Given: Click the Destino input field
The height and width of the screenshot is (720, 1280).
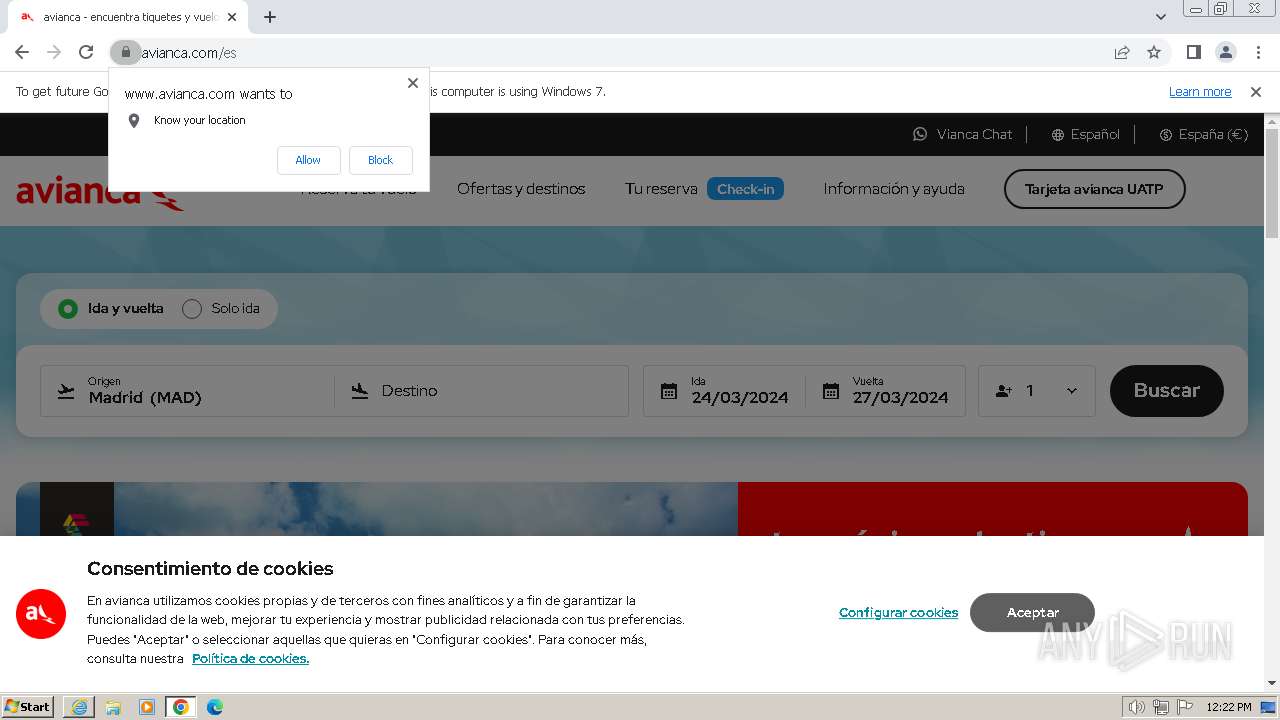Looking at the screenshot, I should coord(482,391).
